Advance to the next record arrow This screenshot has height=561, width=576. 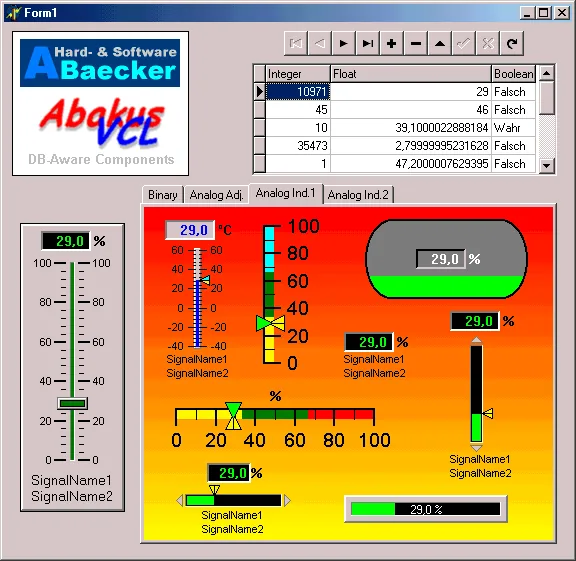[343, 44]
